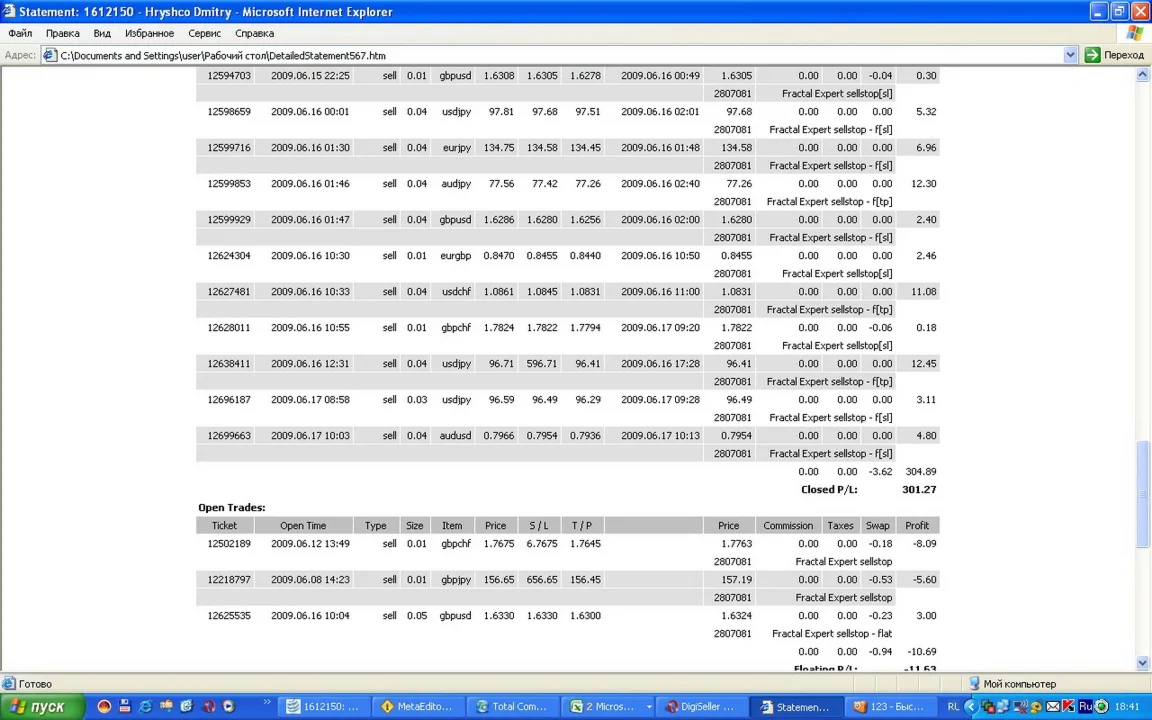1152x720 pixels.
Task: Click the Statement taskbar button
Action: coord(796,707)
